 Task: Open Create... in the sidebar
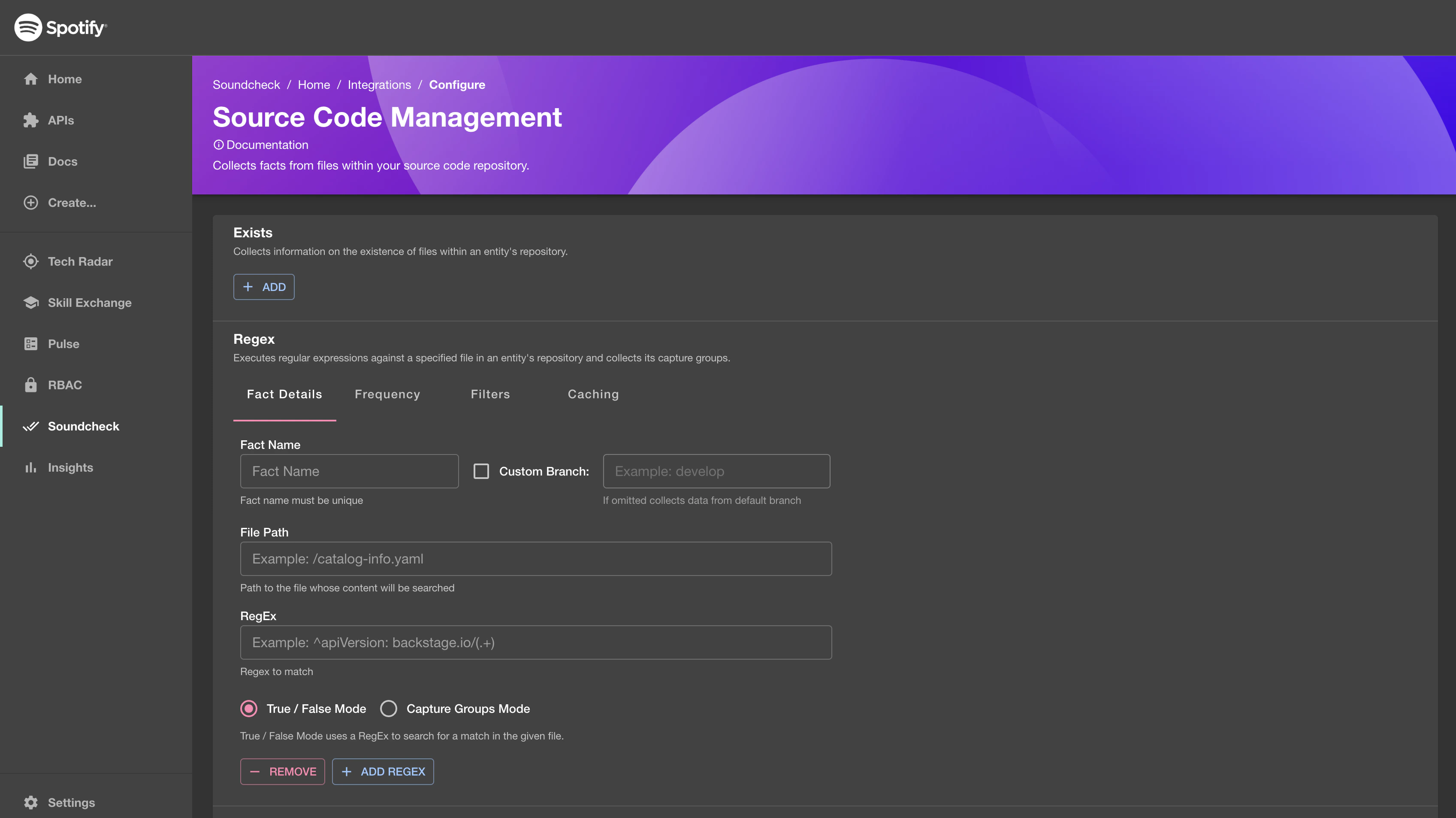96,203
